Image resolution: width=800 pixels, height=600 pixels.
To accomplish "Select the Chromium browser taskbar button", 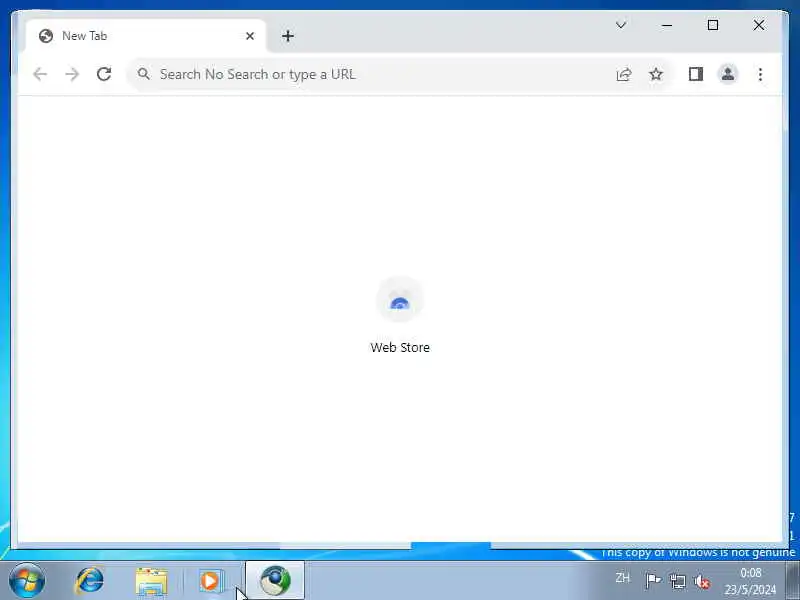I will (x=275, y=581).
